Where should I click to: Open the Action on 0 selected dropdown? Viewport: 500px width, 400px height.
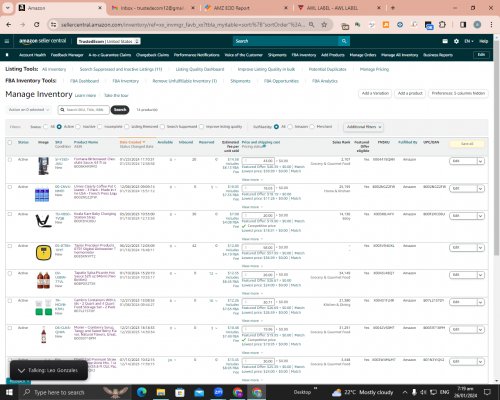[28, 110]
